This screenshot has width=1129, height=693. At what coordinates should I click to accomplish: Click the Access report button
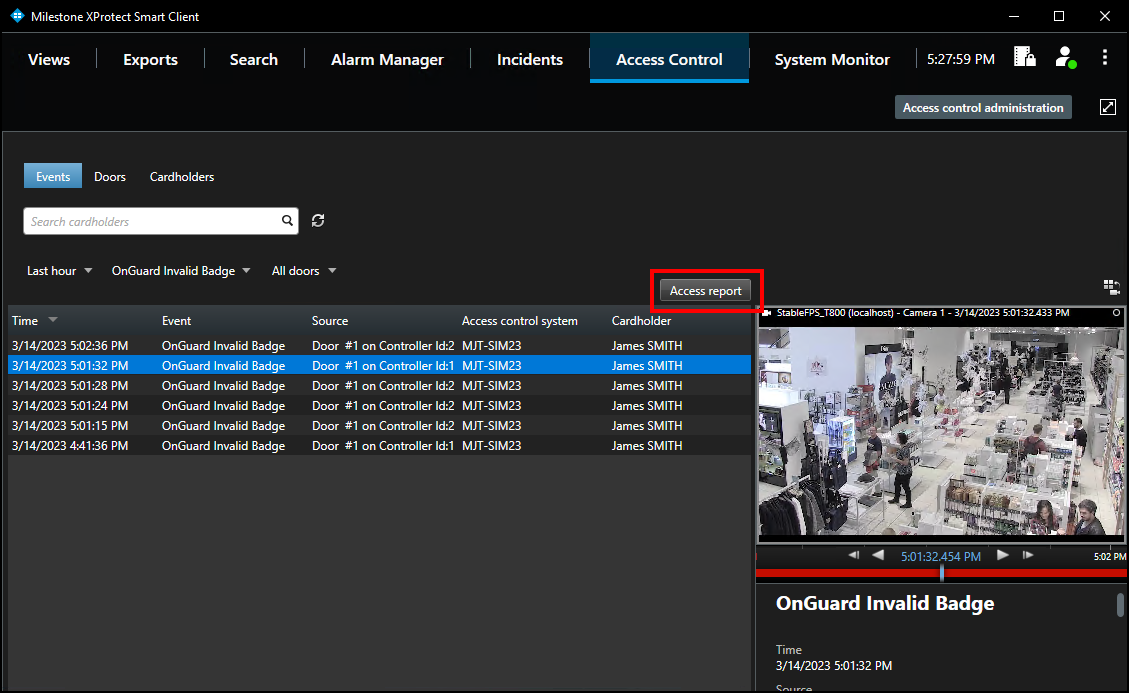[706, 290]
